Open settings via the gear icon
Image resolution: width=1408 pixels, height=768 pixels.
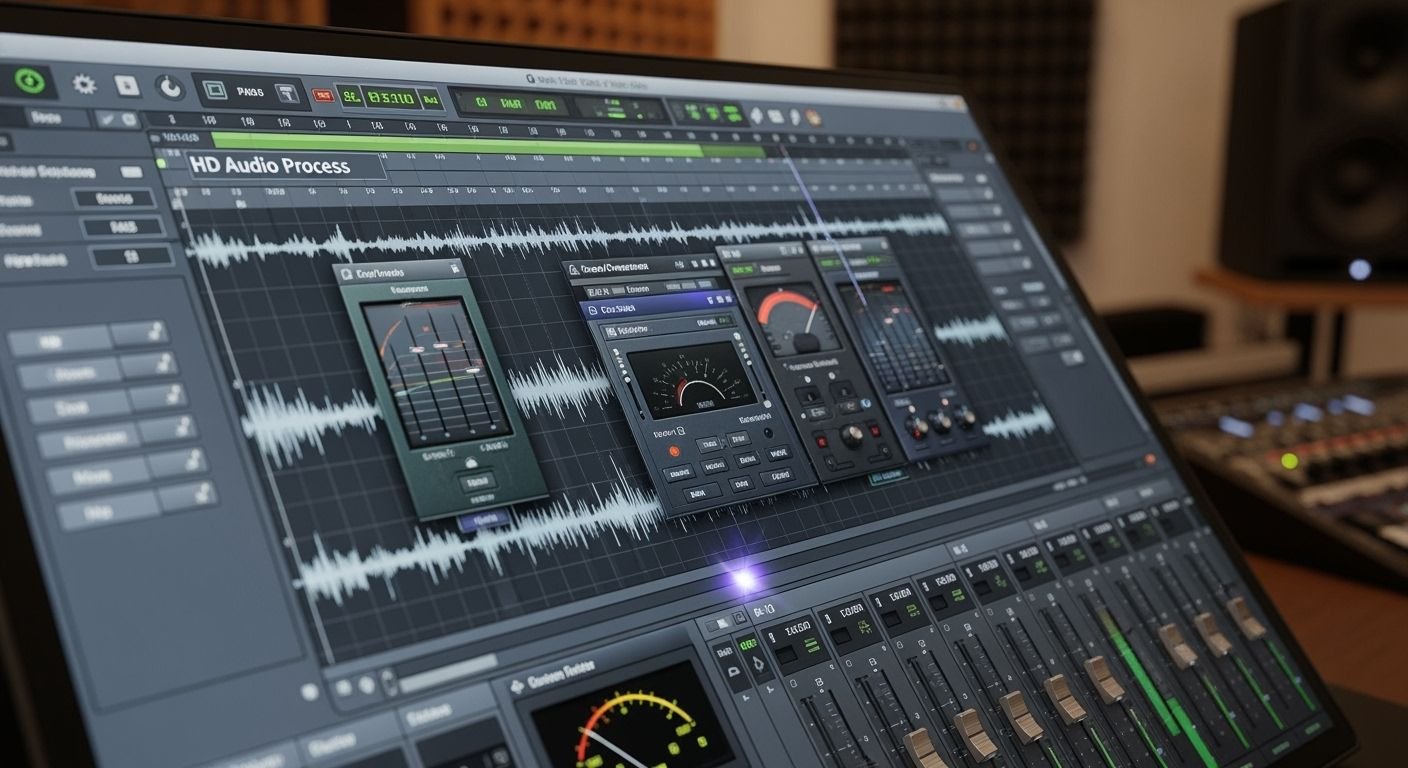coord(84,84)
